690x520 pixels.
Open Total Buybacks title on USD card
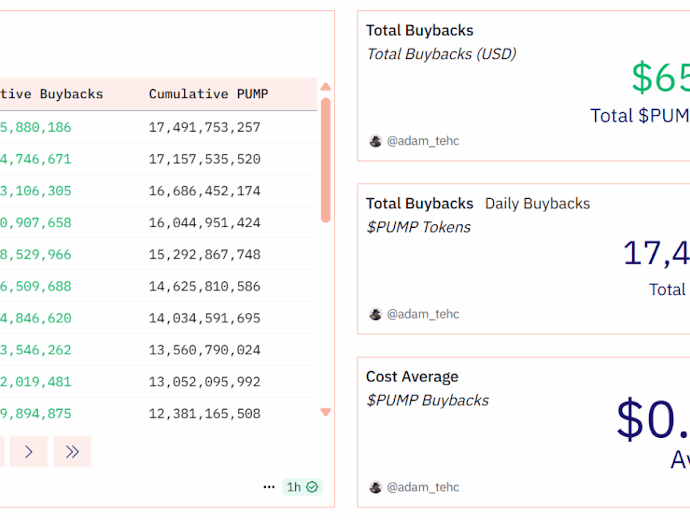click(420, 30)
